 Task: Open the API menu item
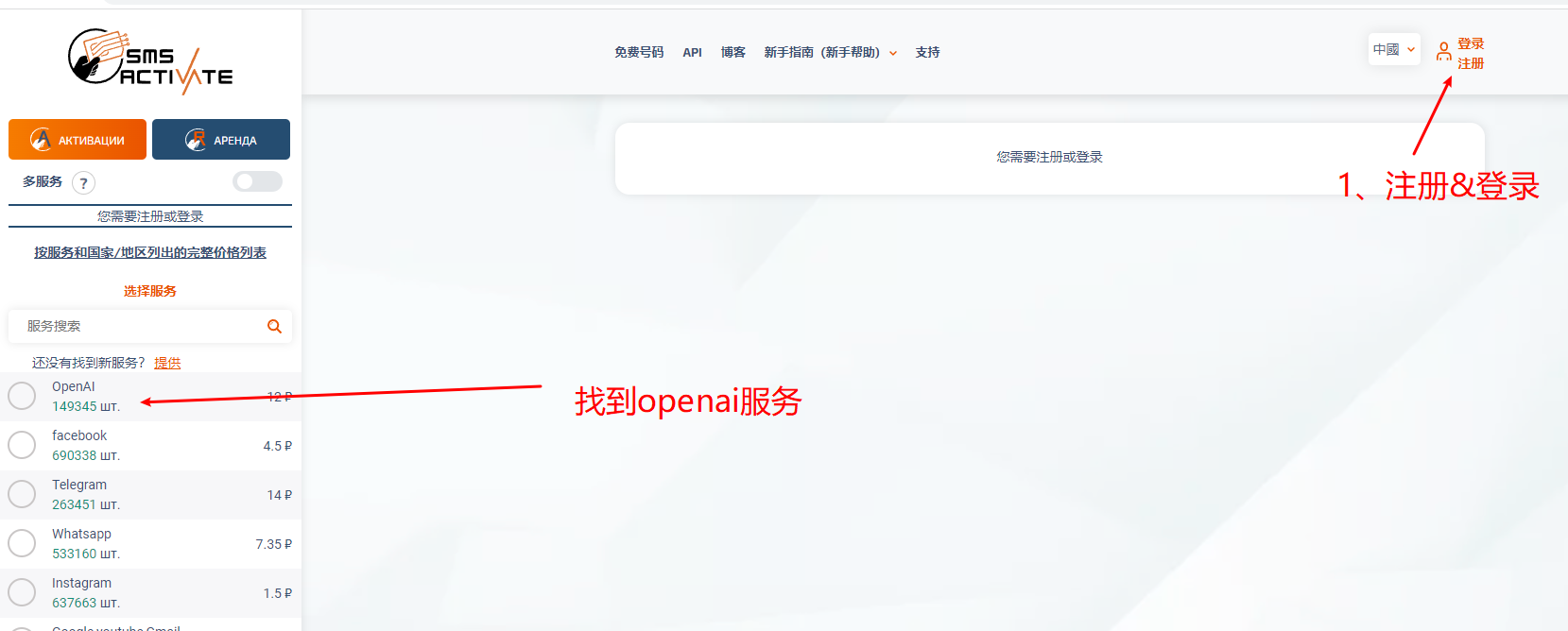[693, 52]
